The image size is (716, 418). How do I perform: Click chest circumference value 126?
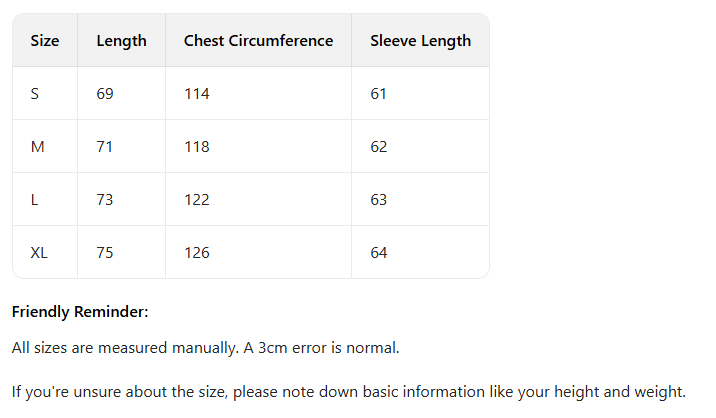197,253
